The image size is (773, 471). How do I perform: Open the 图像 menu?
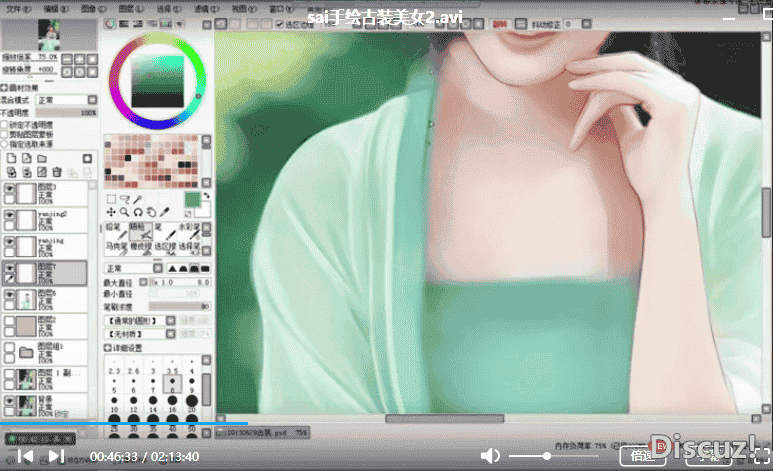coord(93,8)
